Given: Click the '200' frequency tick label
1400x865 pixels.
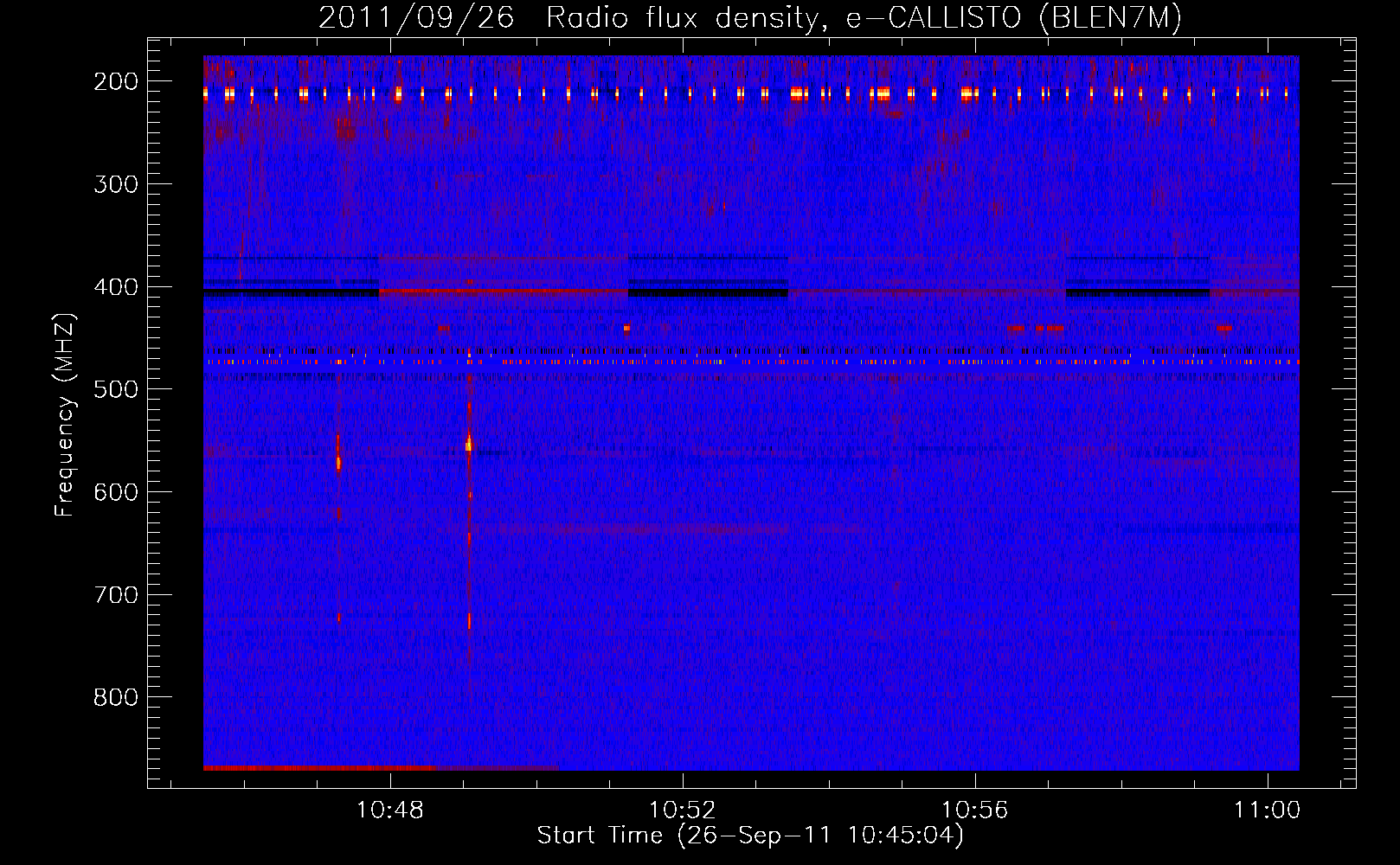Looking at the screenshot, I should 116,81.
